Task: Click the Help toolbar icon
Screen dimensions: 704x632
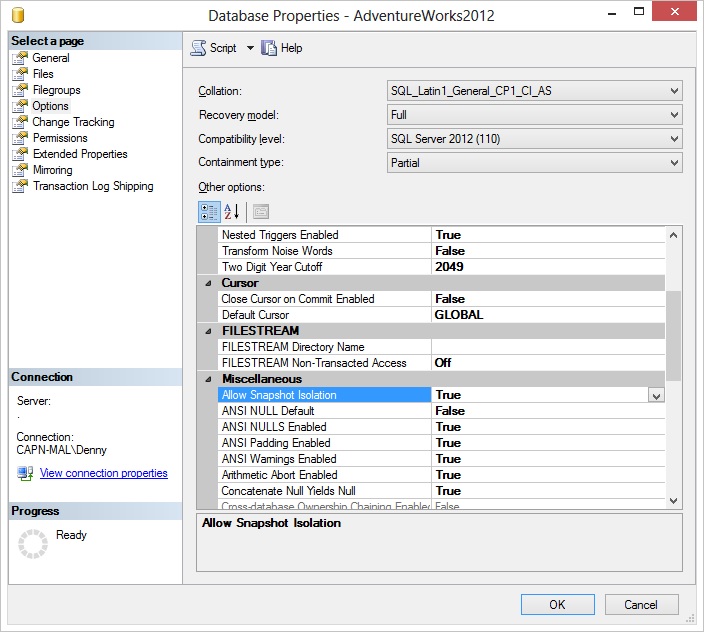Action: tap(269, 48)
